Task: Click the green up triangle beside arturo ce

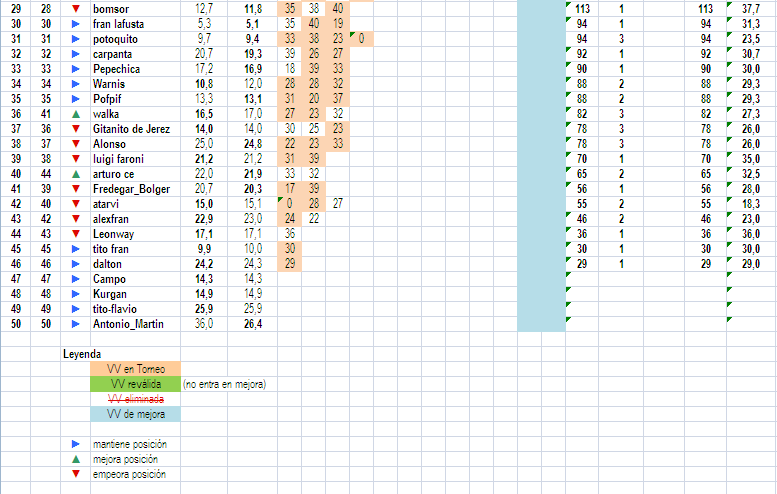Action: pyautogui.click(x=76, y=174)
